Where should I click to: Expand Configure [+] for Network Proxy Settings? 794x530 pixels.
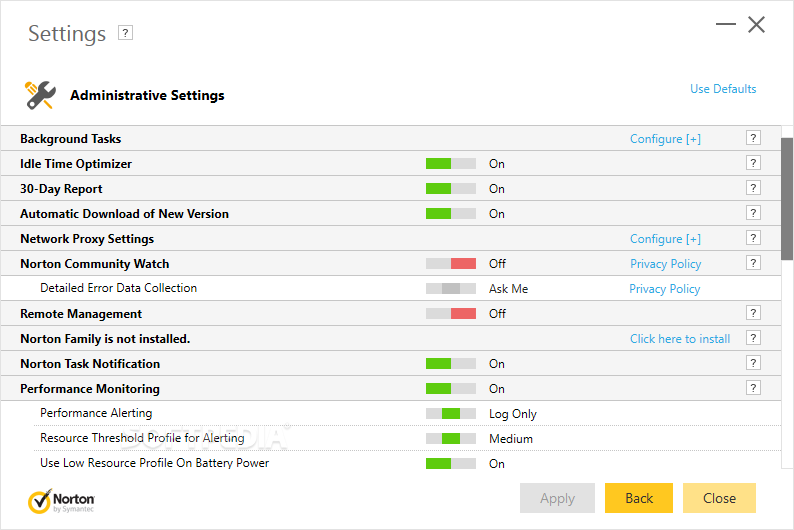(x=665, y=239)
